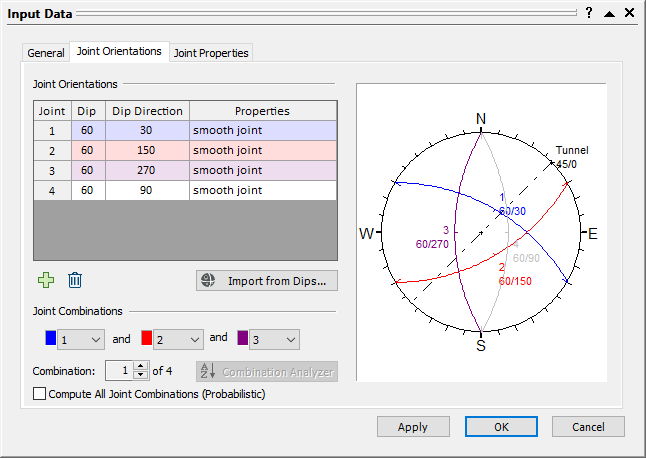Click Properties cell of joint 3 row
646x458 pixels.
click(x=263, y=171)
